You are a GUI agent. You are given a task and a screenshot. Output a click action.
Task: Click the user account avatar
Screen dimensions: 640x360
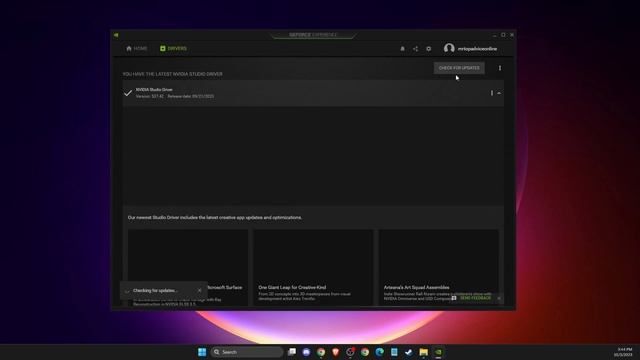(x=449, y=49)
